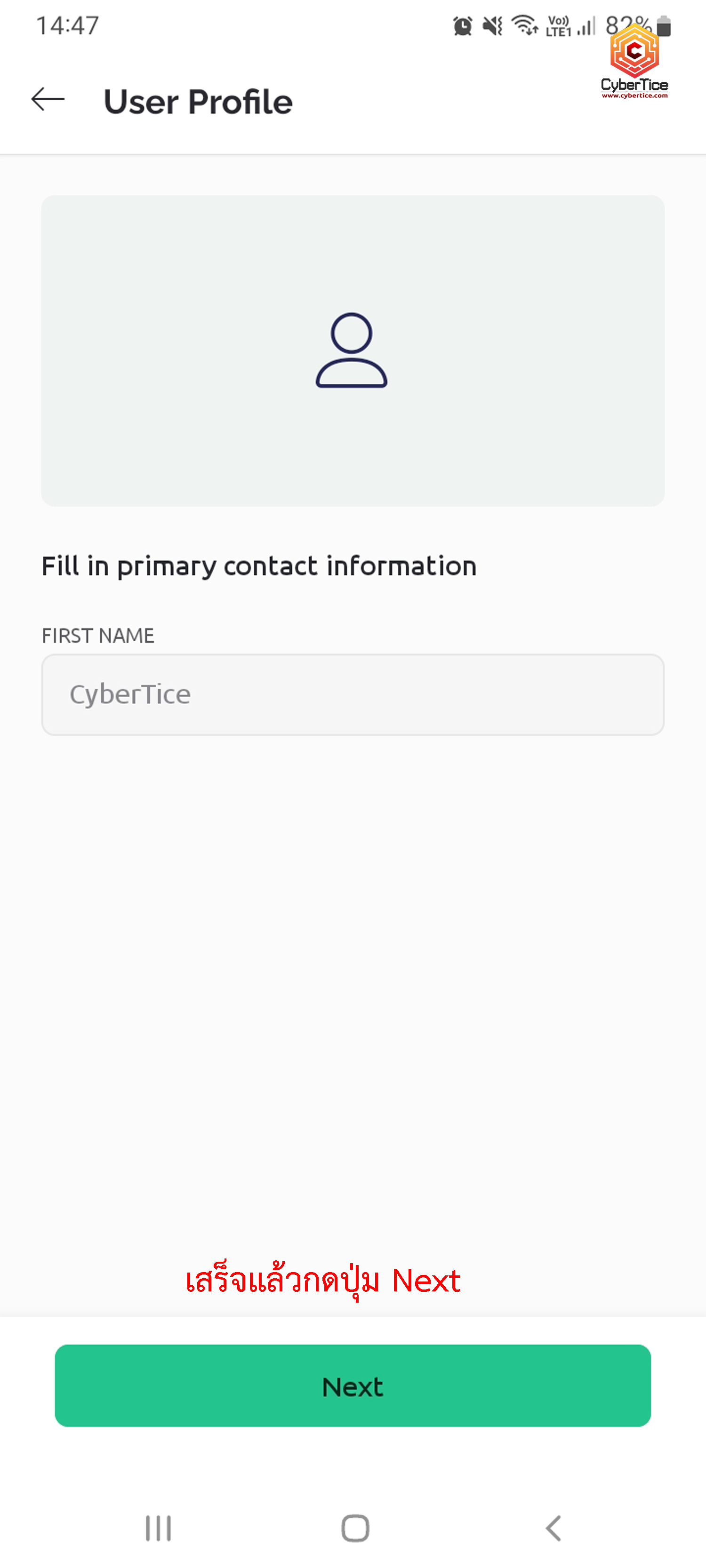Screen dimensions: 706x1568
Task: Tap the alarm clock status icon
Action: point(463,26)
